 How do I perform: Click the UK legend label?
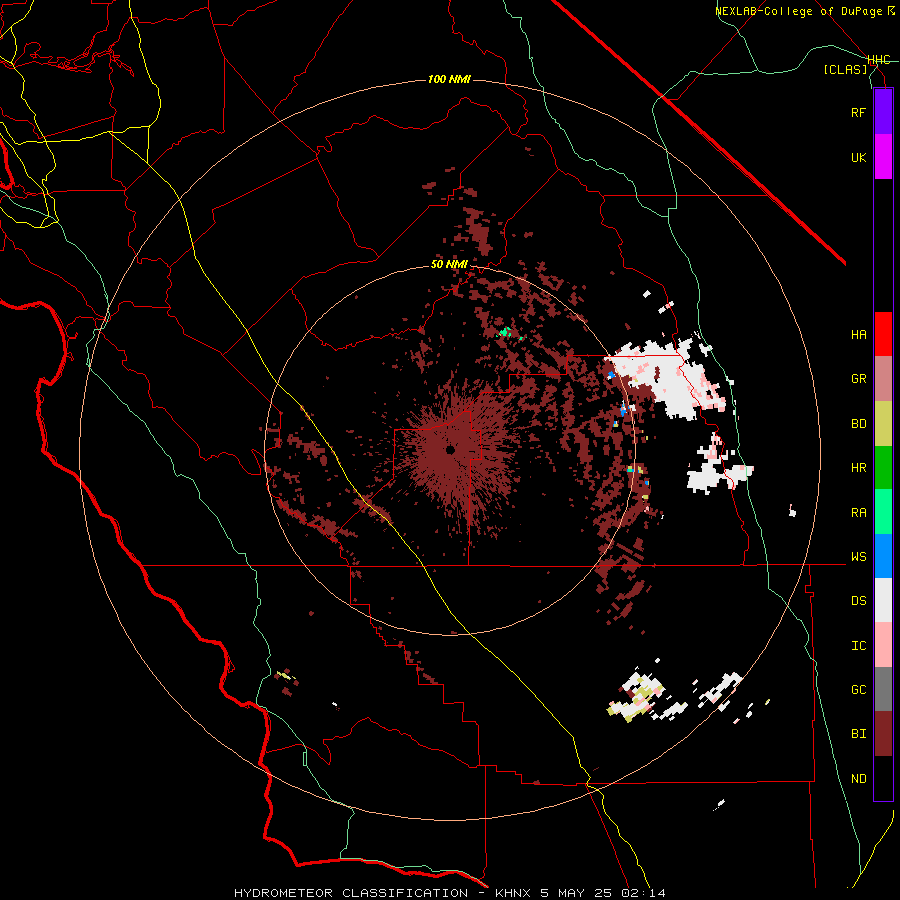click(858, 157)
